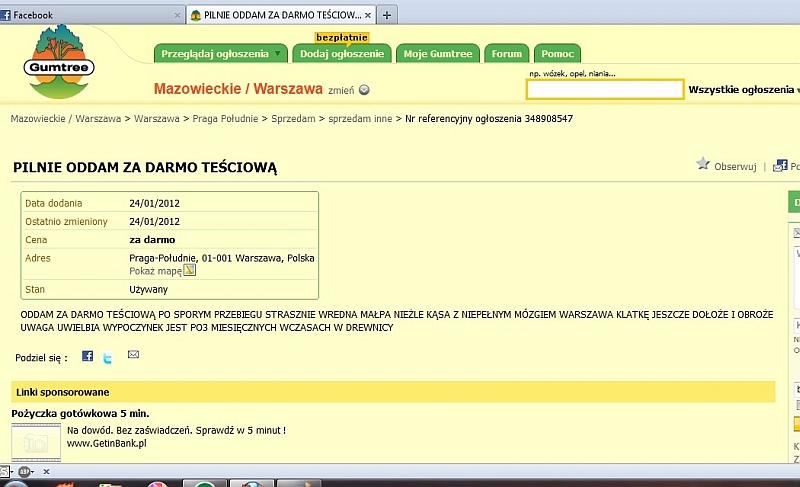Screen dimensions: 800x487
Task: Open the zmień location selector arrow
Action: point(364,90)
